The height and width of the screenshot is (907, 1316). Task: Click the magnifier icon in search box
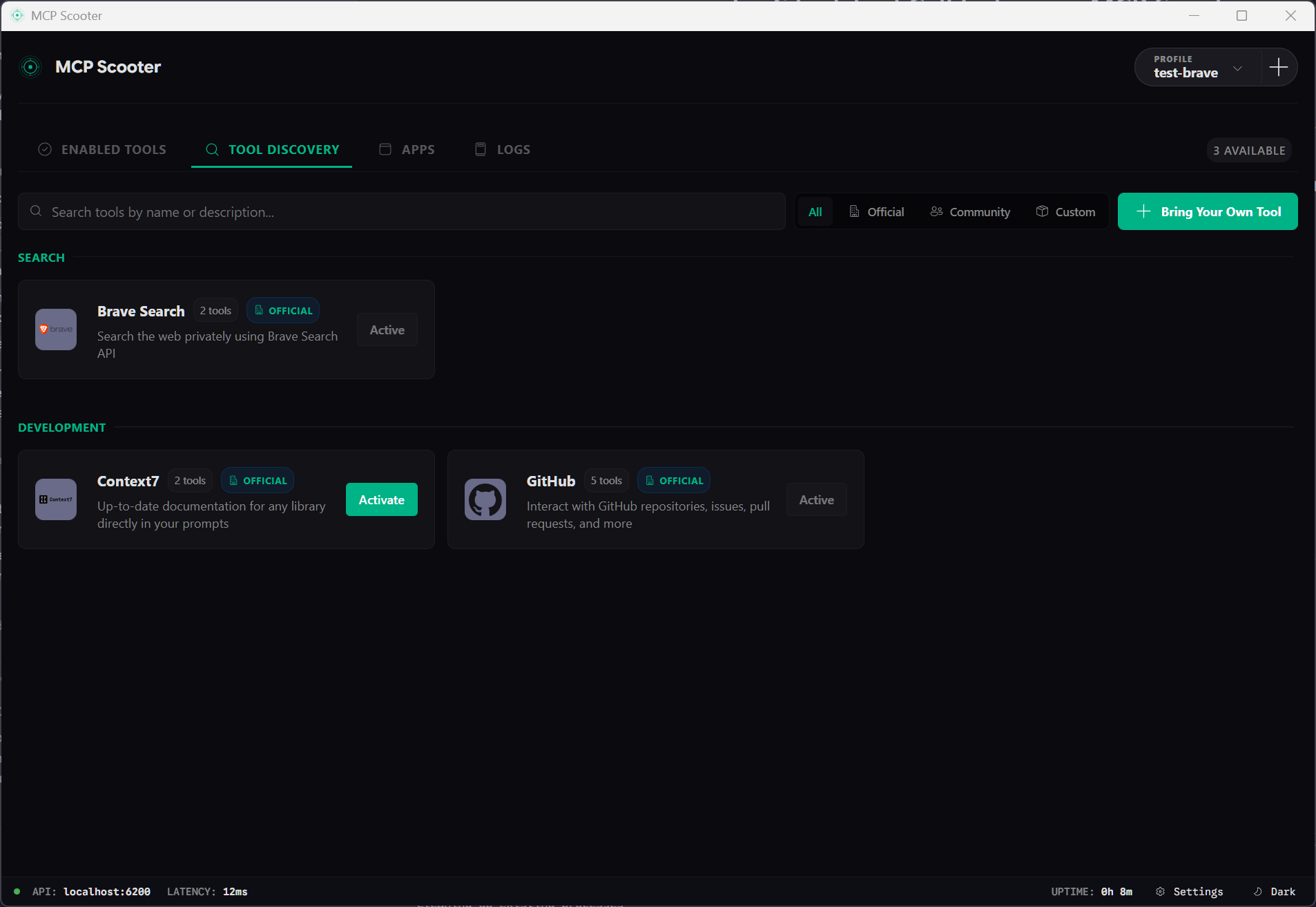(36, 211)
